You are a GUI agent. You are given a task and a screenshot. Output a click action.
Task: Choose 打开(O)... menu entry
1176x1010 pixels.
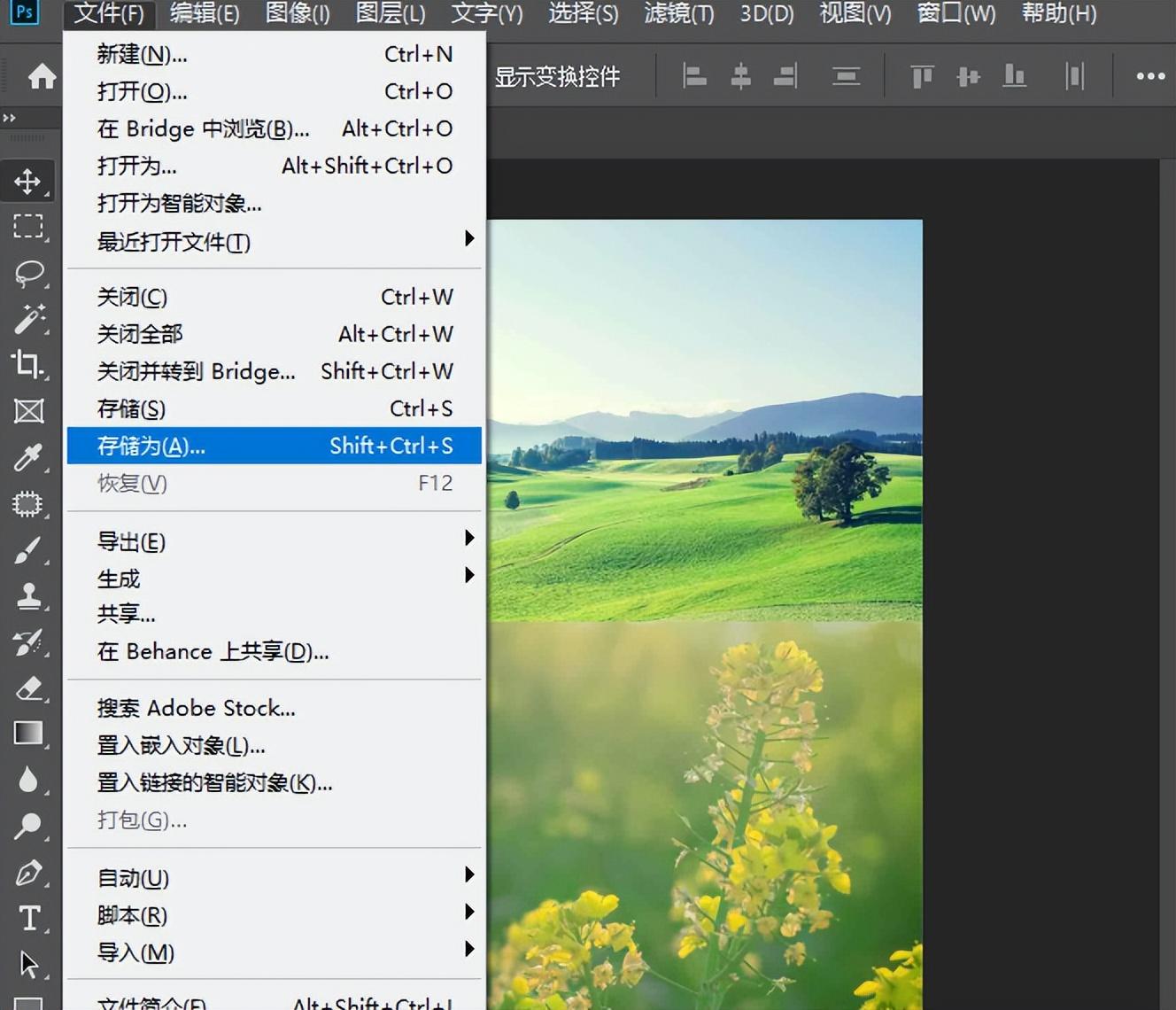tap(275, 91)
